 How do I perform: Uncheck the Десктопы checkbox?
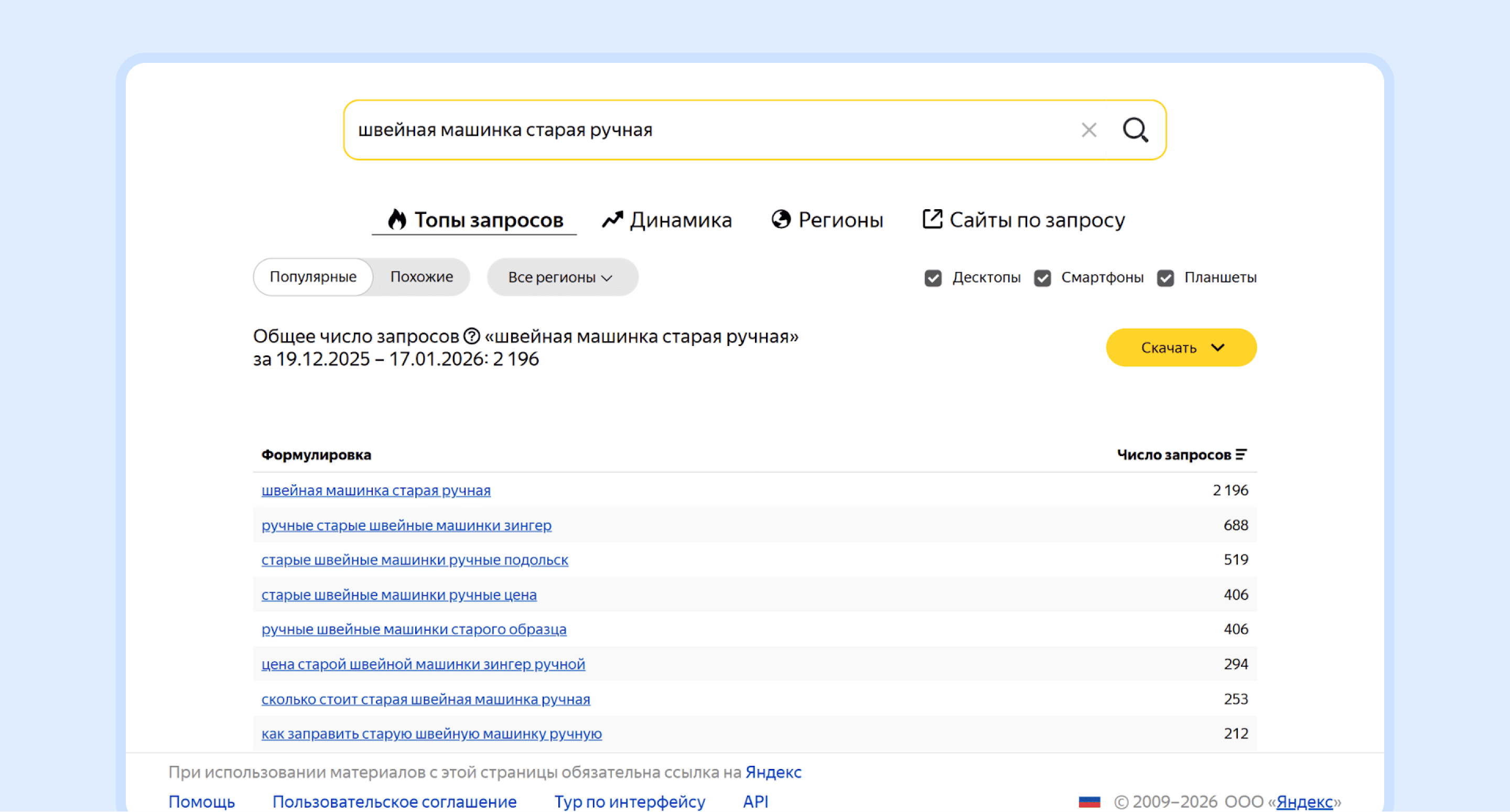[x=933, y=277]
